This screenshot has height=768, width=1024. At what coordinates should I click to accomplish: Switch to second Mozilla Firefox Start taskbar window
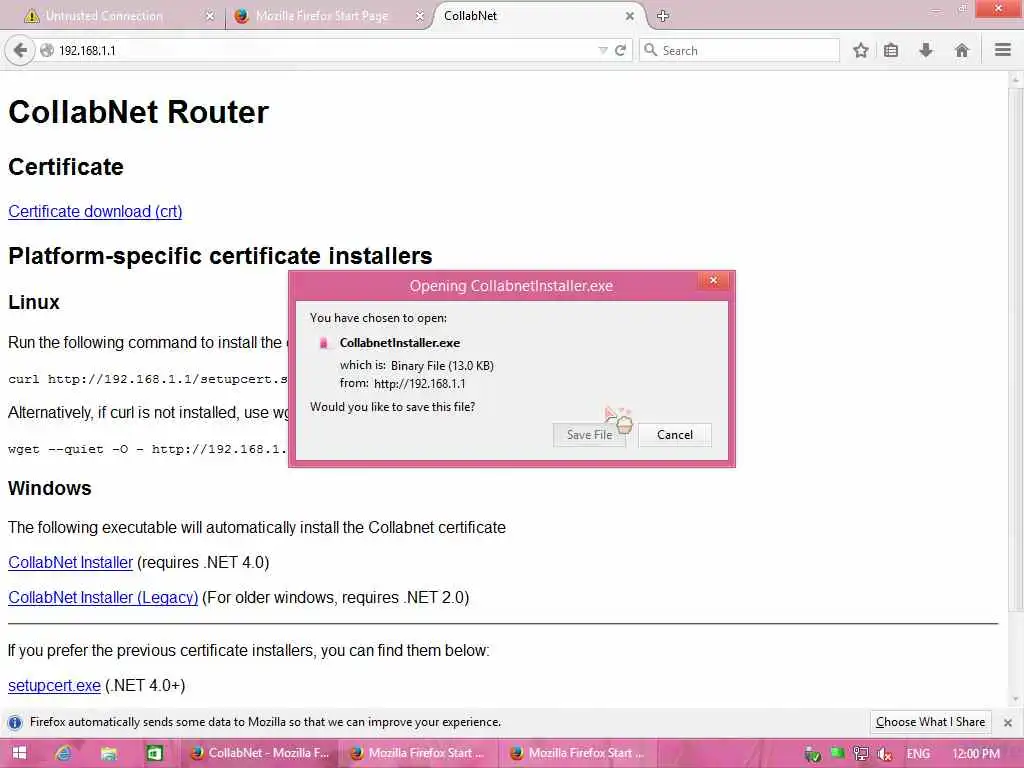[418, 754]
